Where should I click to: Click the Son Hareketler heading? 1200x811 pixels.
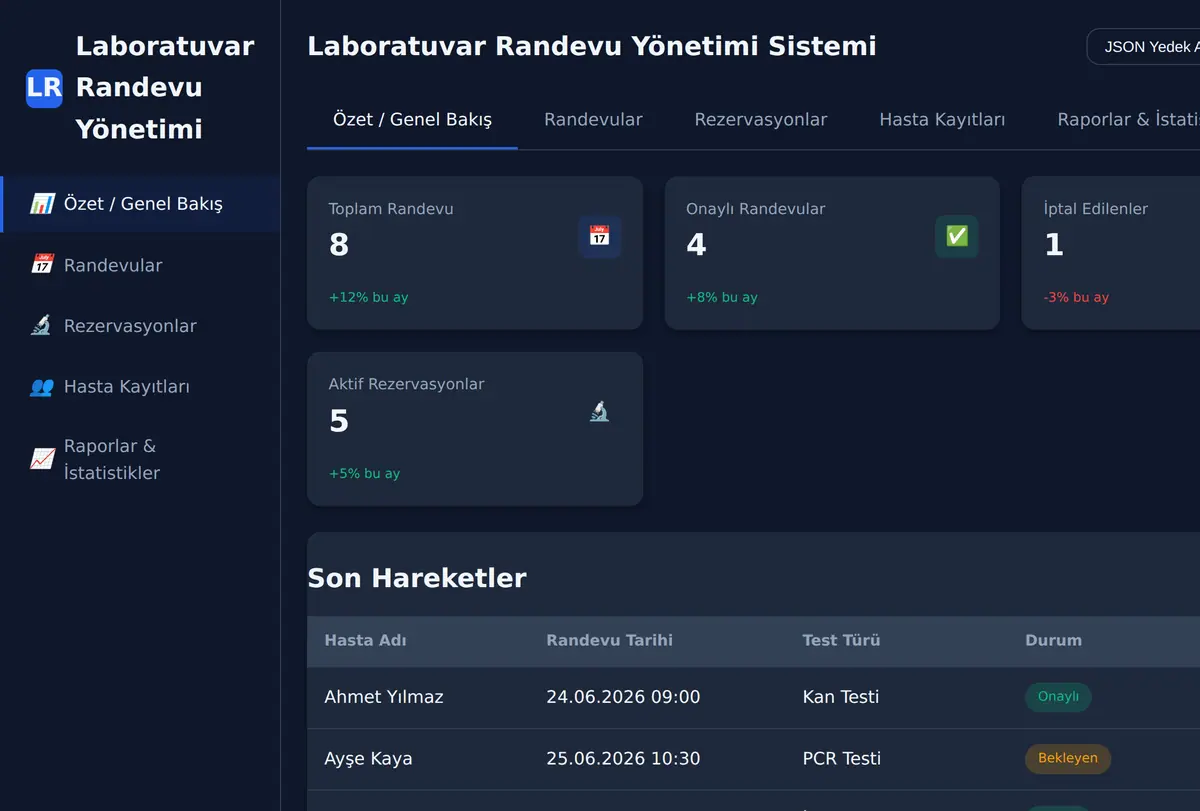click(417, 578)
